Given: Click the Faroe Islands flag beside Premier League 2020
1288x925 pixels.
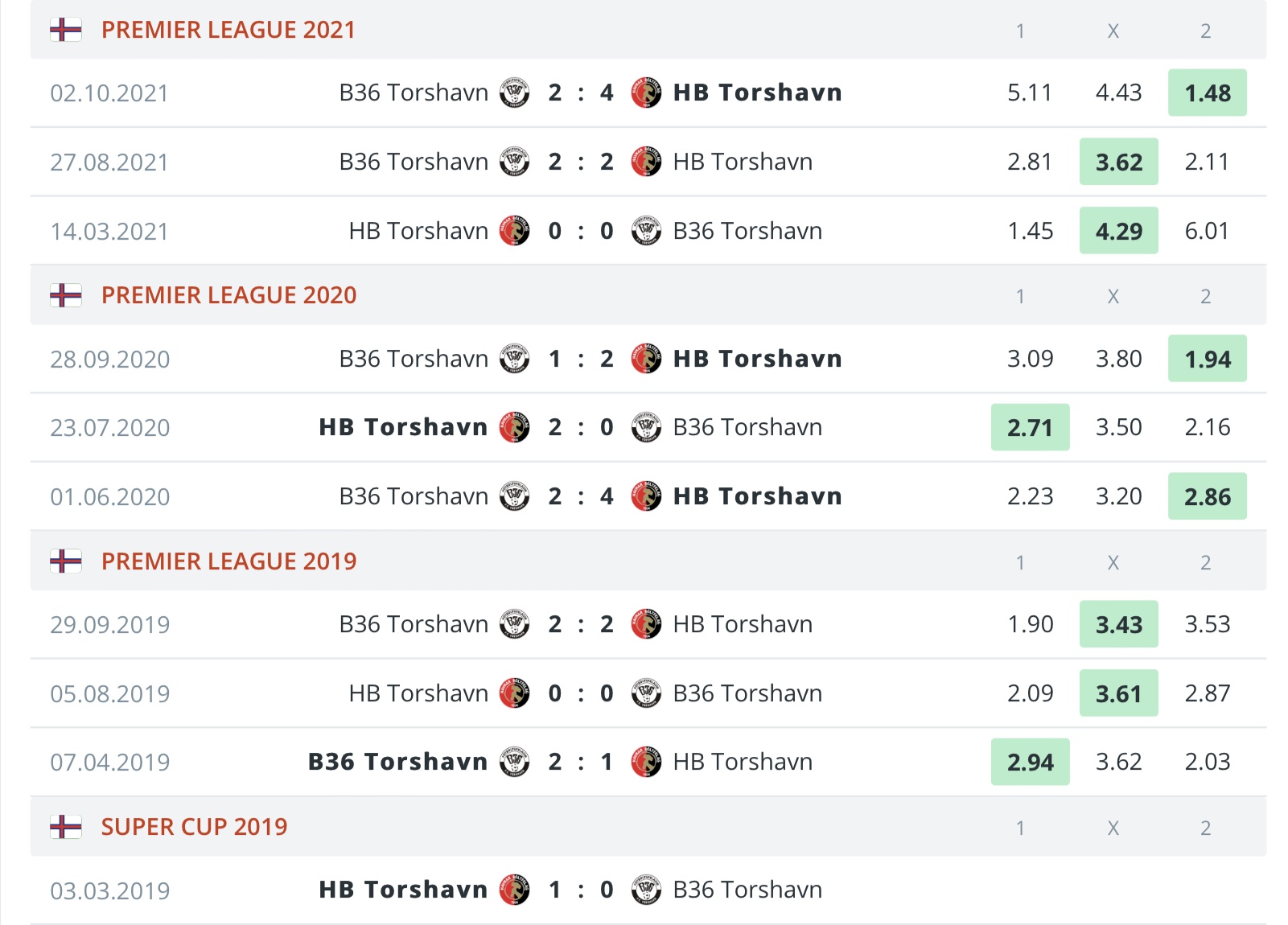Looking at the screenshot, I should coord(66,295).
